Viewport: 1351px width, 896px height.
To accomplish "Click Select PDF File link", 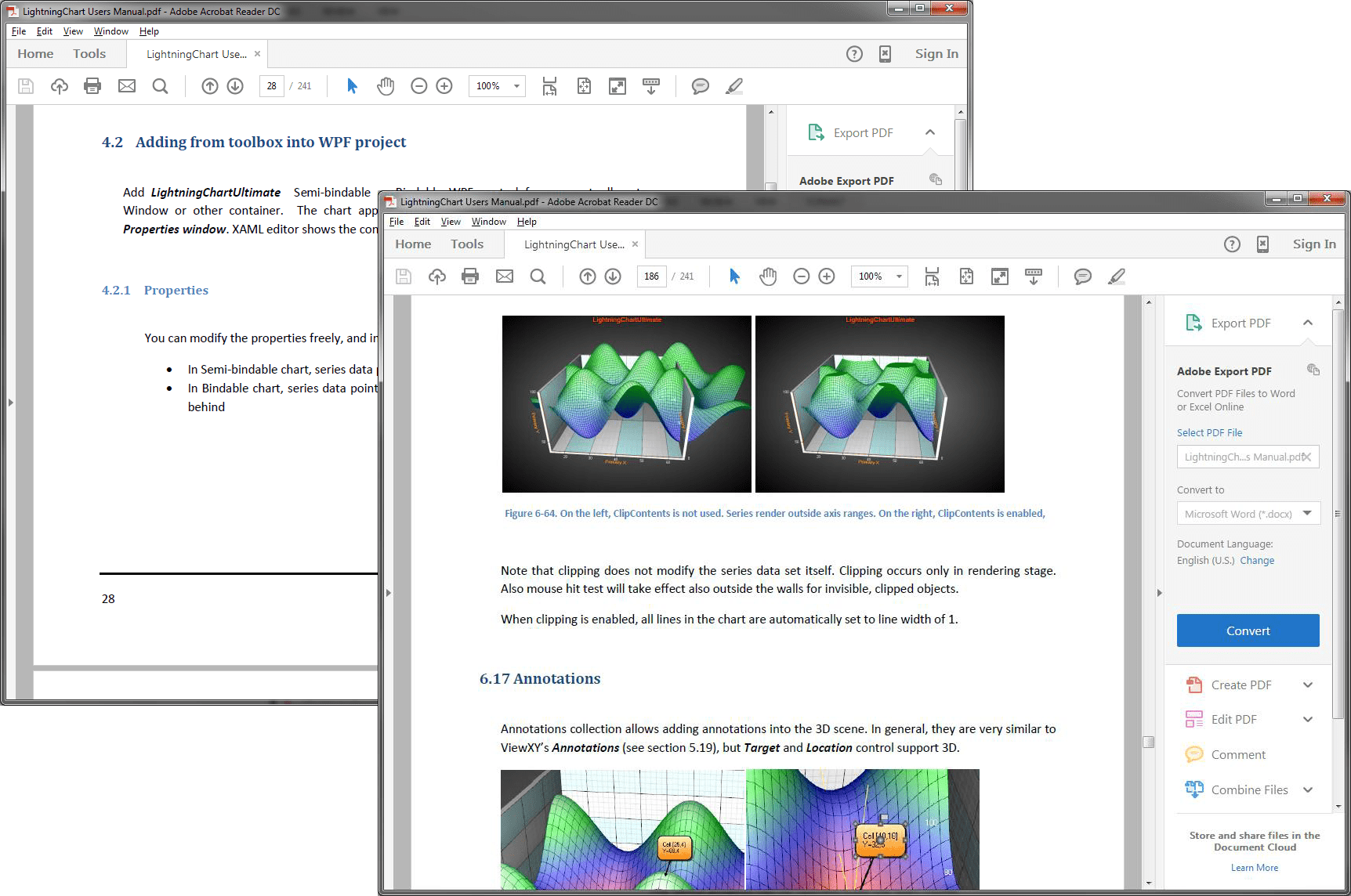I will point(1209,432).
